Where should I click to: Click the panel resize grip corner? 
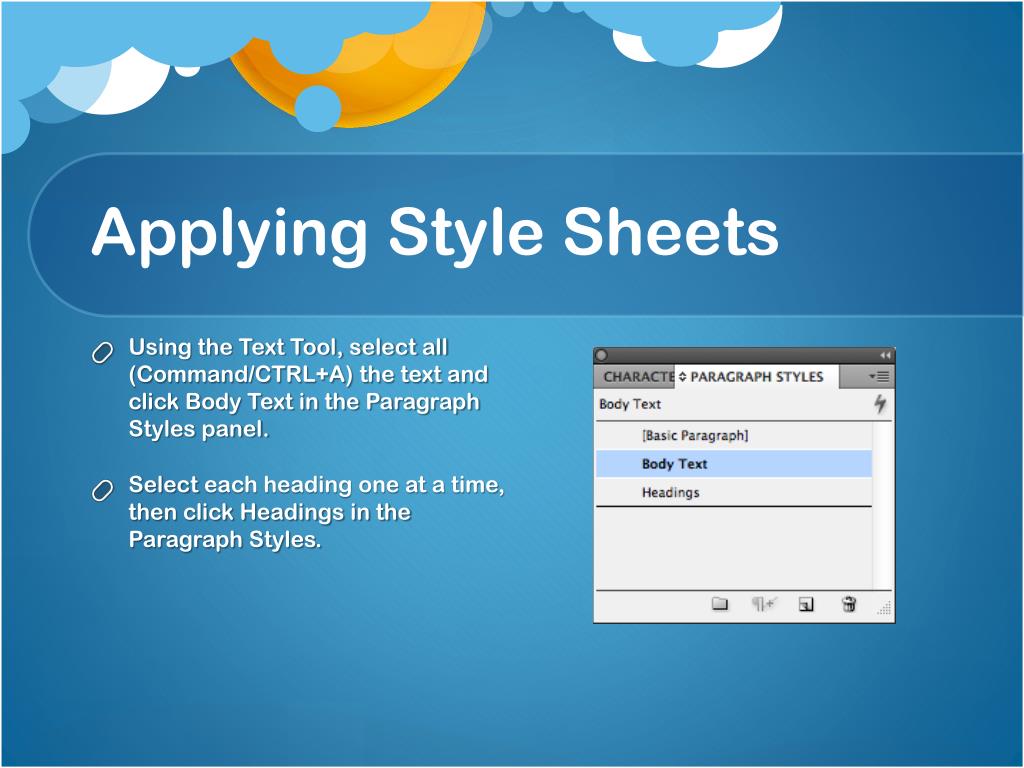coord(884,609)
